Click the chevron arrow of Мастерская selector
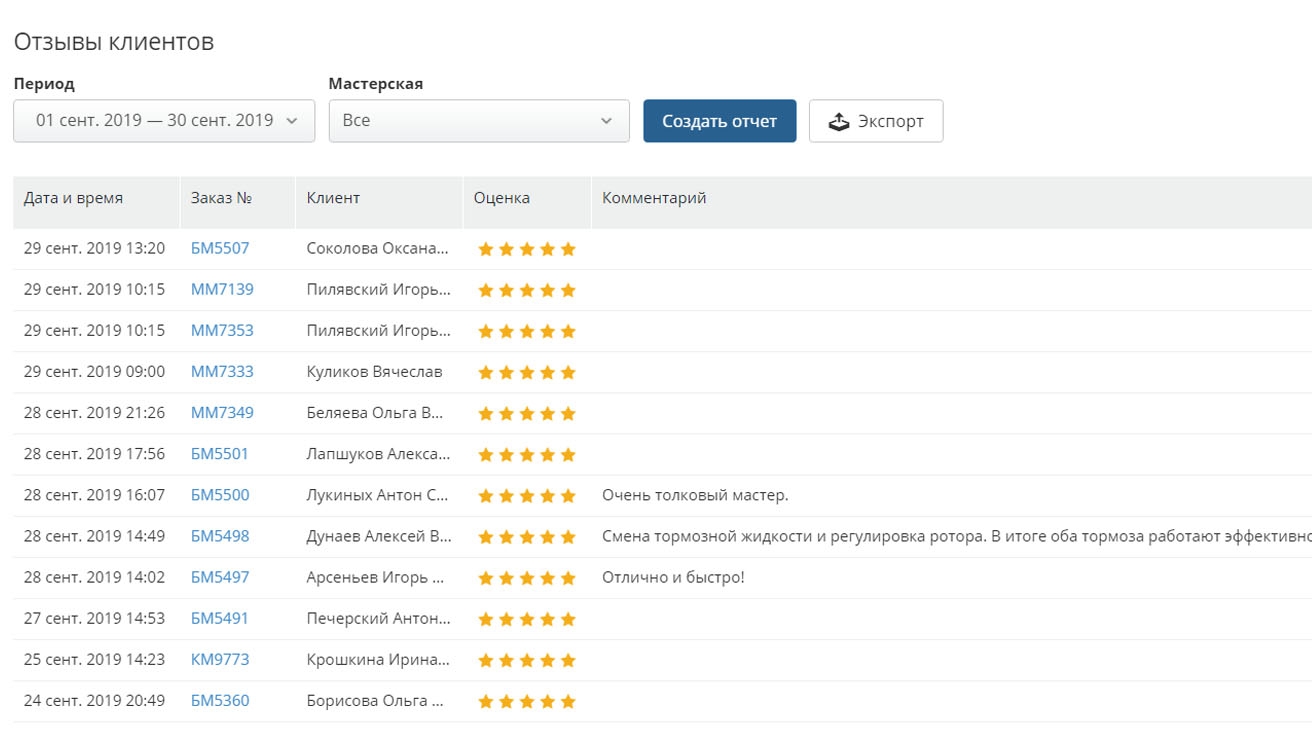The image size is (1312, 733). pyautogui.click(x=606, y=121)
